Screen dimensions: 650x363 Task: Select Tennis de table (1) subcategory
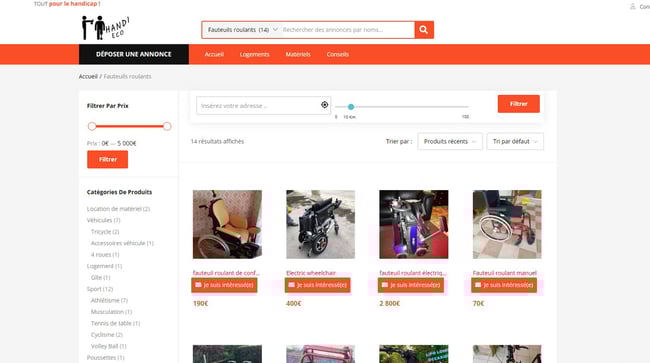tap(116, 323)
